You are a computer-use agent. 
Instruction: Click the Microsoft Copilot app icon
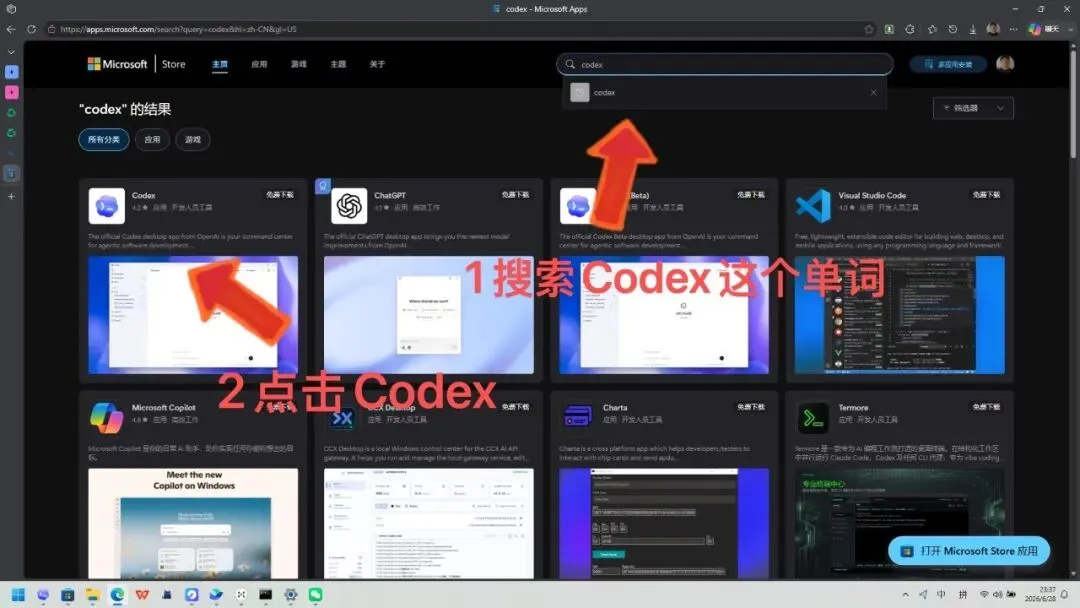point(107,418)
